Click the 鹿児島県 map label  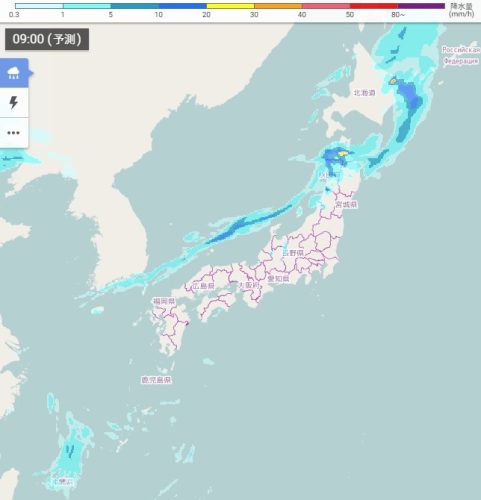point(156,380)
